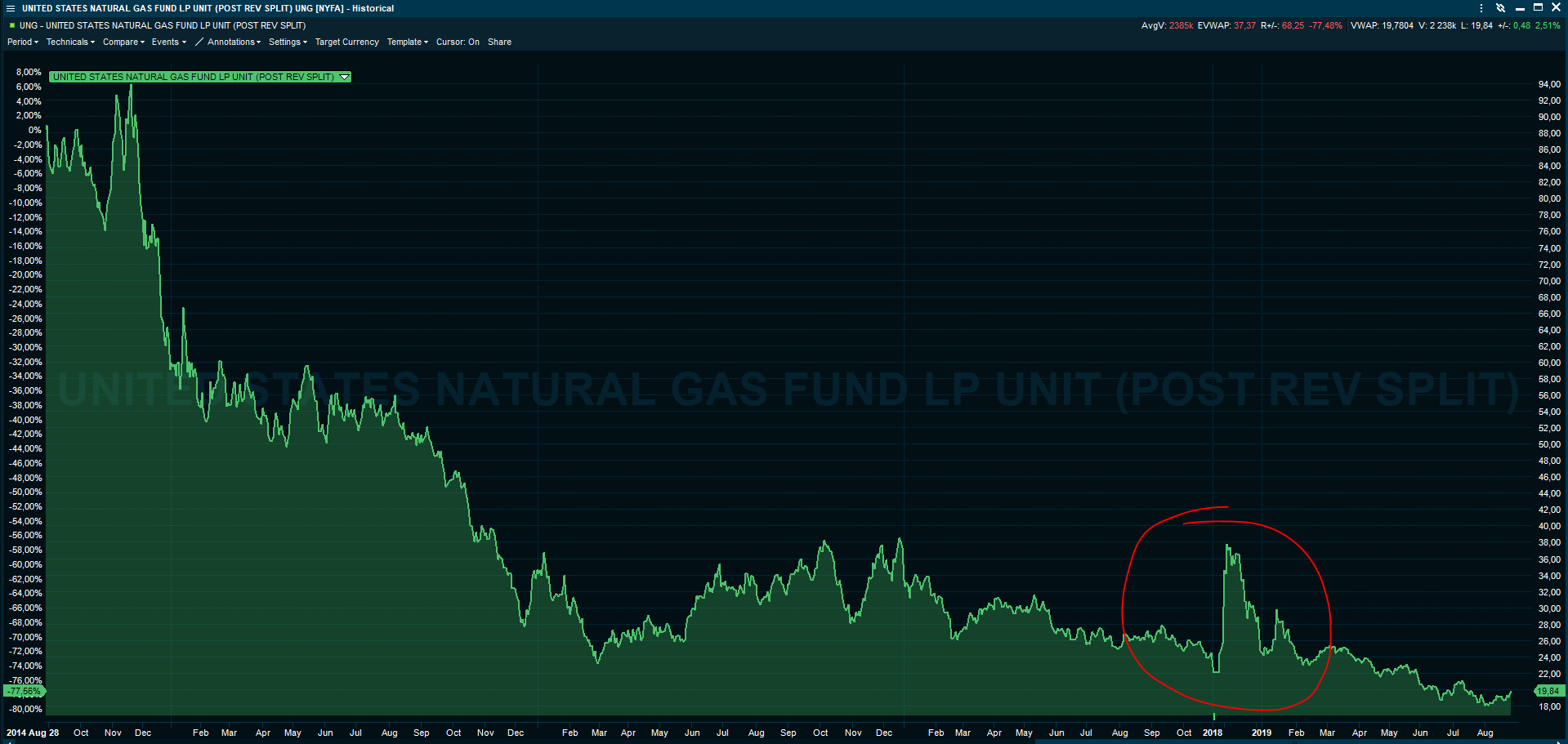Toggle the window link chain icon
The image size is (1568, 744).
pos(1500,8)
